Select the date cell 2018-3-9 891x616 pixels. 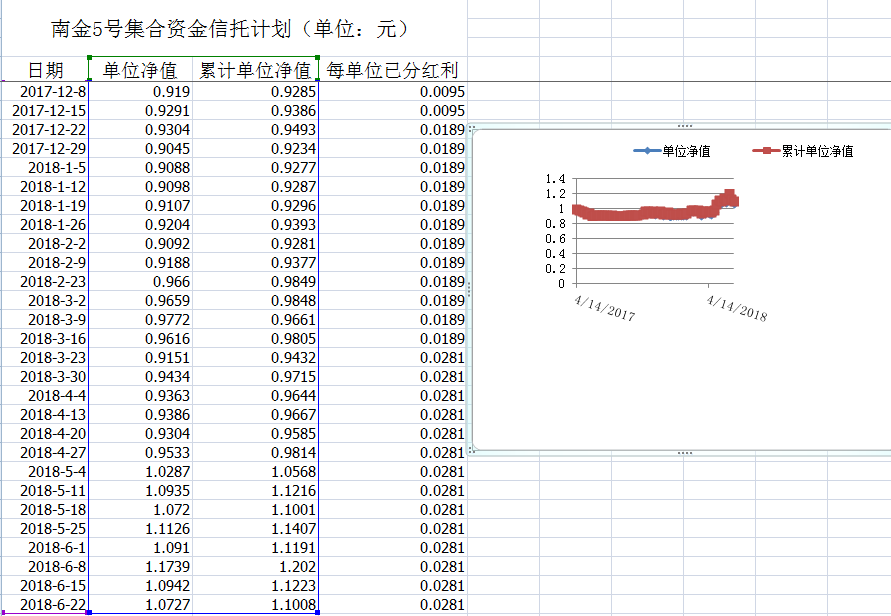pyautogui.click(x=45, y=320)
